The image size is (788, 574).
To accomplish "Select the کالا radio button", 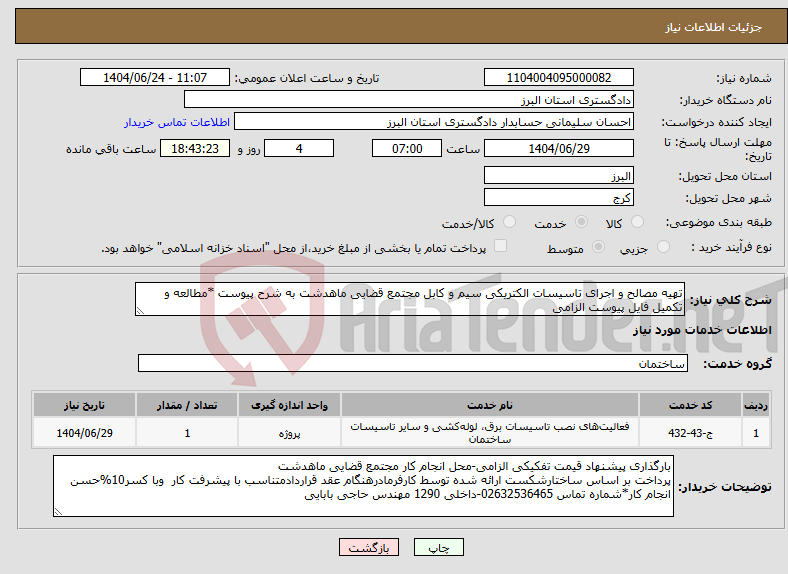I will (x=637, y=222).
